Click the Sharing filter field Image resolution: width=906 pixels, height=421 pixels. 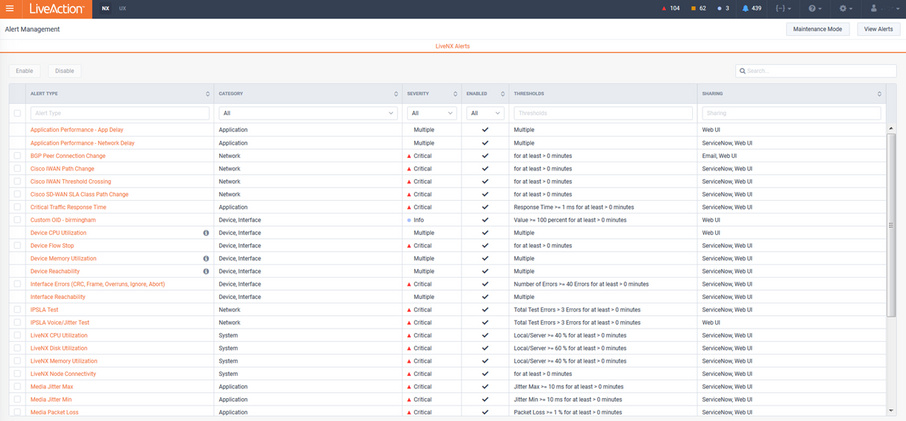(x=792, y=113)
